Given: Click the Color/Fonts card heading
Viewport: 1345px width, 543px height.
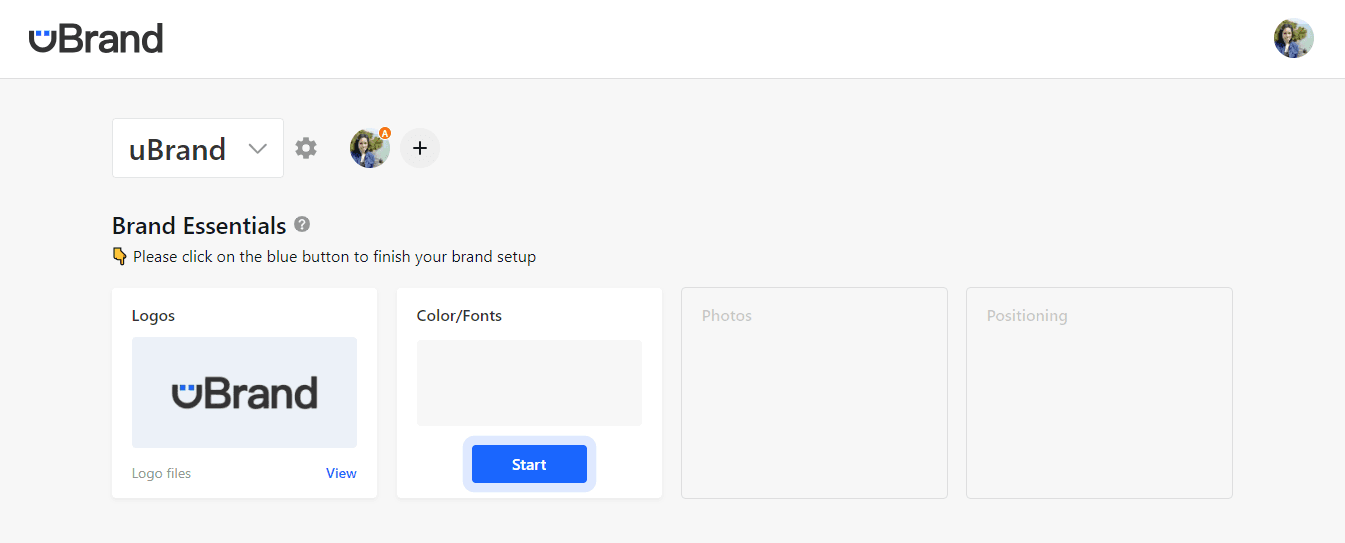Looking at the screenshot, I should coord(459,315).
